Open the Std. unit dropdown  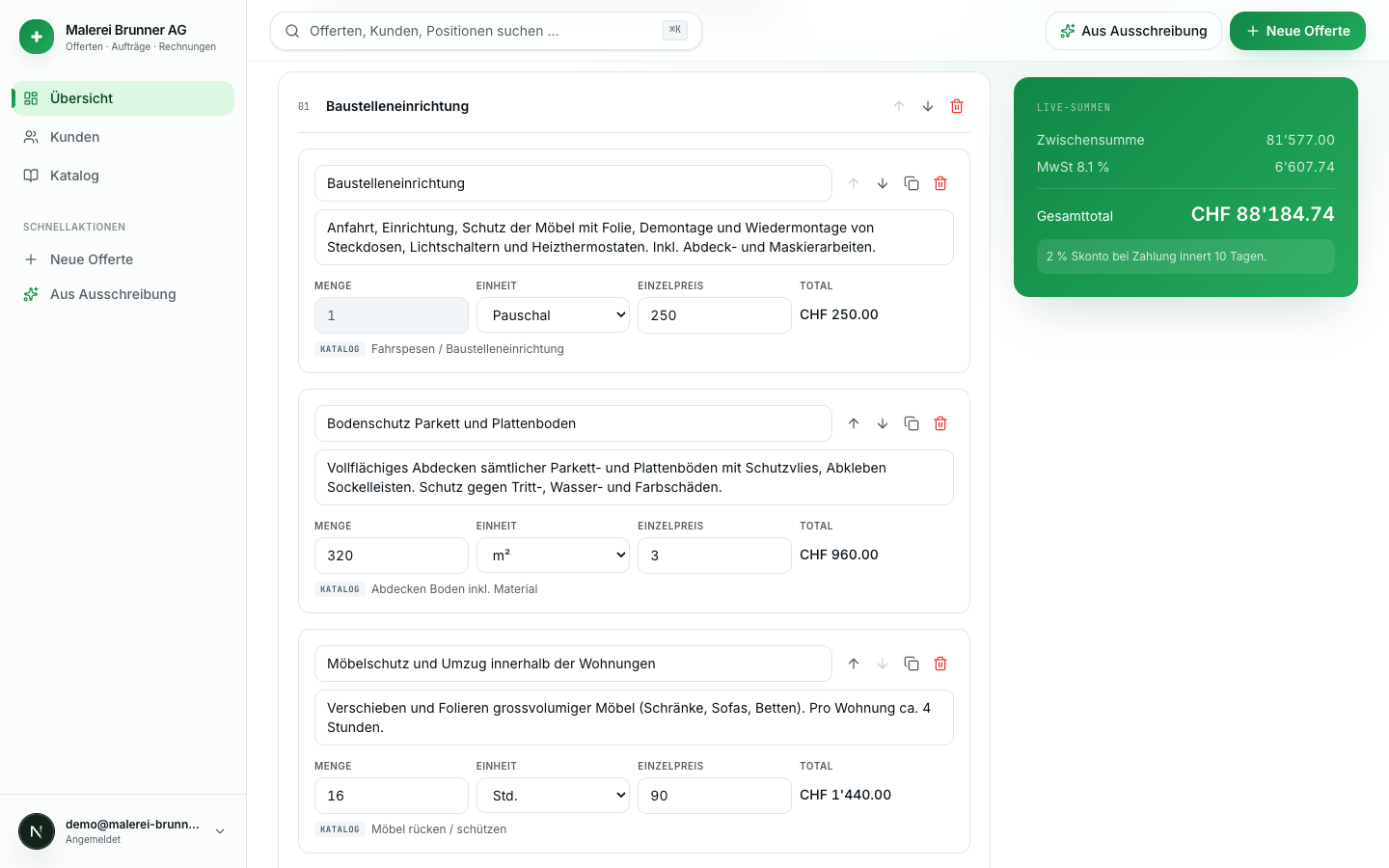(553, 796)
